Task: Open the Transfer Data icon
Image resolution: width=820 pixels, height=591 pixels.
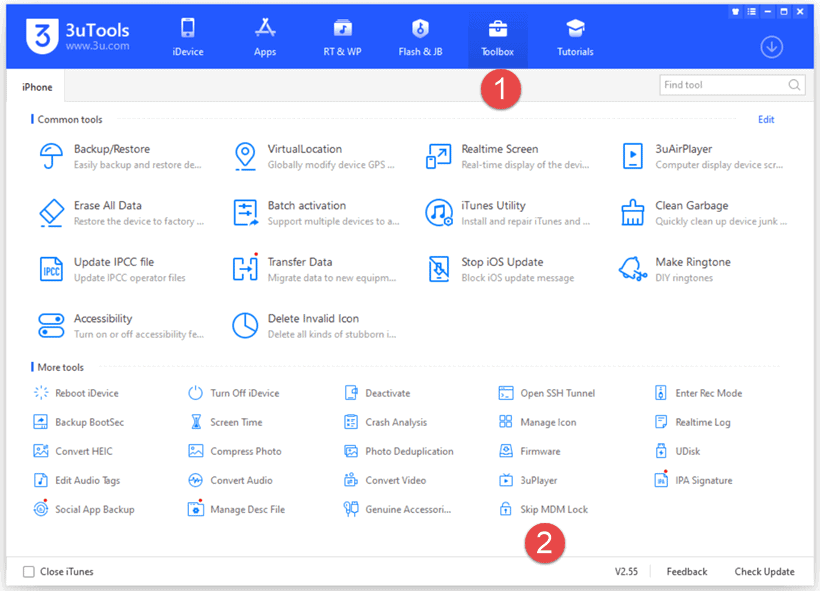Action: coord(245,268)
